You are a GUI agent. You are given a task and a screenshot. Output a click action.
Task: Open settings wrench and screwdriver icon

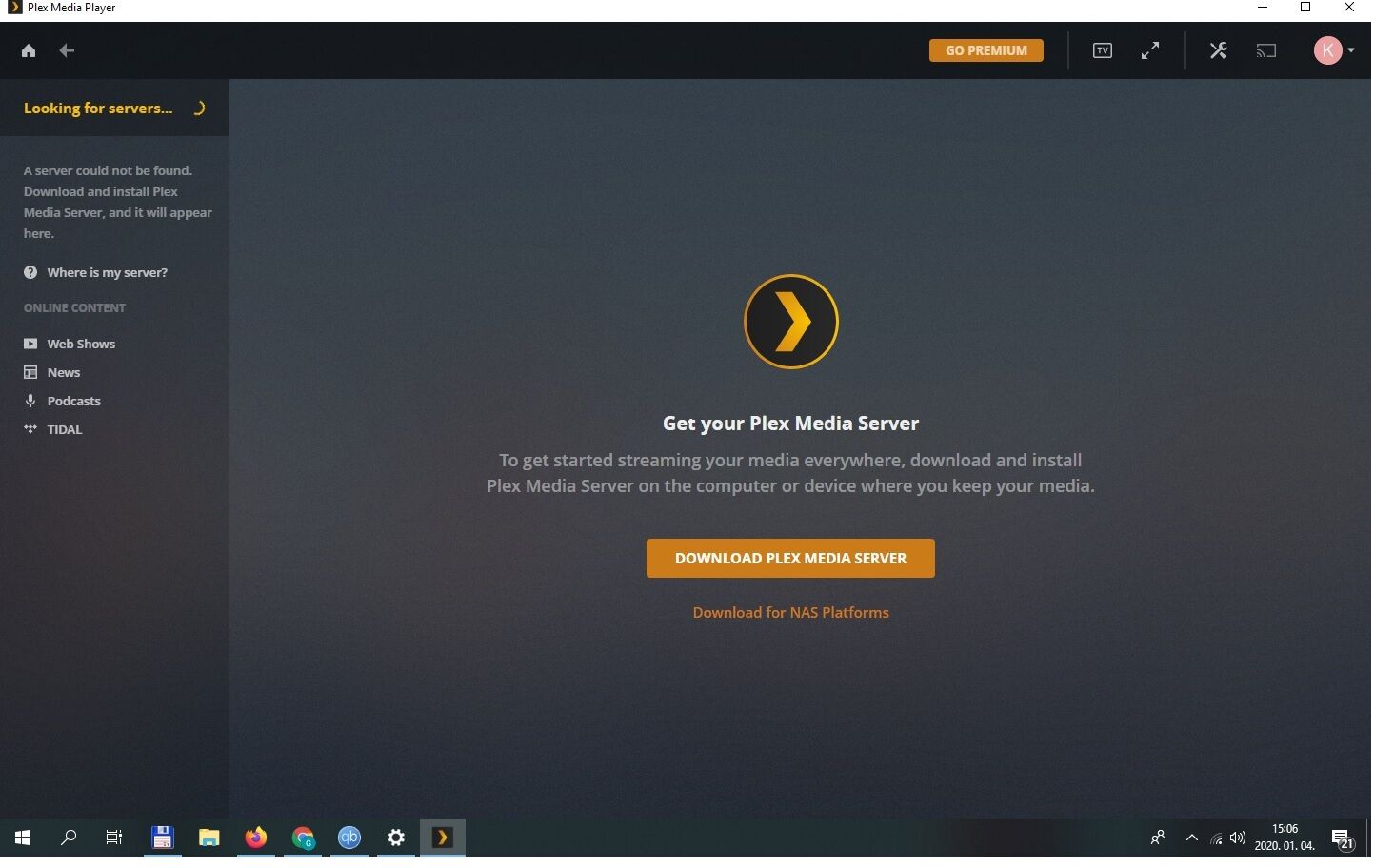click(x=1221, y=50)
